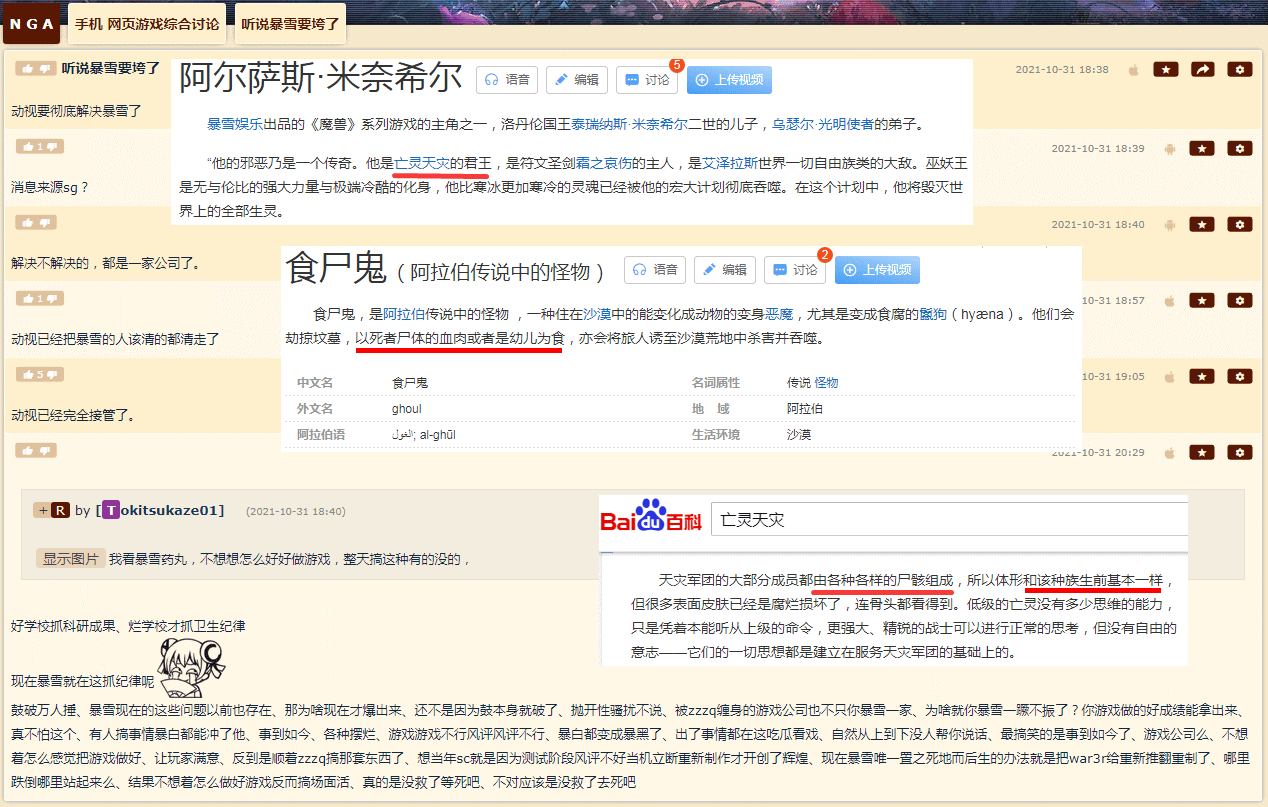Upvote reply 动视已经完全接管了
This screenshot has height=807, width=1268.
(x=29, y=375)
